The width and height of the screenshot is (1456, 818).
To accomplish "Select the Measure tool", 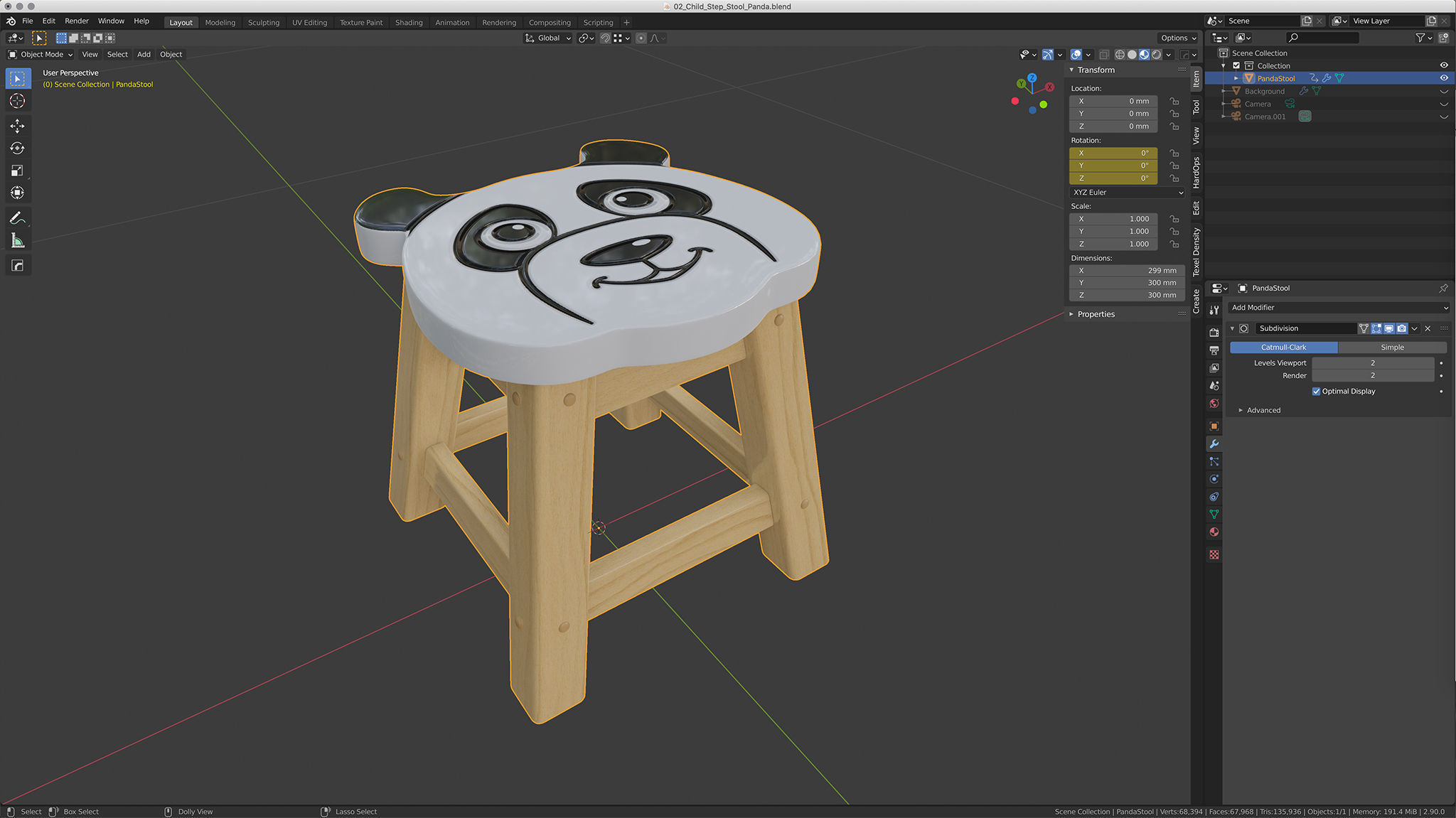I will 17,241.
